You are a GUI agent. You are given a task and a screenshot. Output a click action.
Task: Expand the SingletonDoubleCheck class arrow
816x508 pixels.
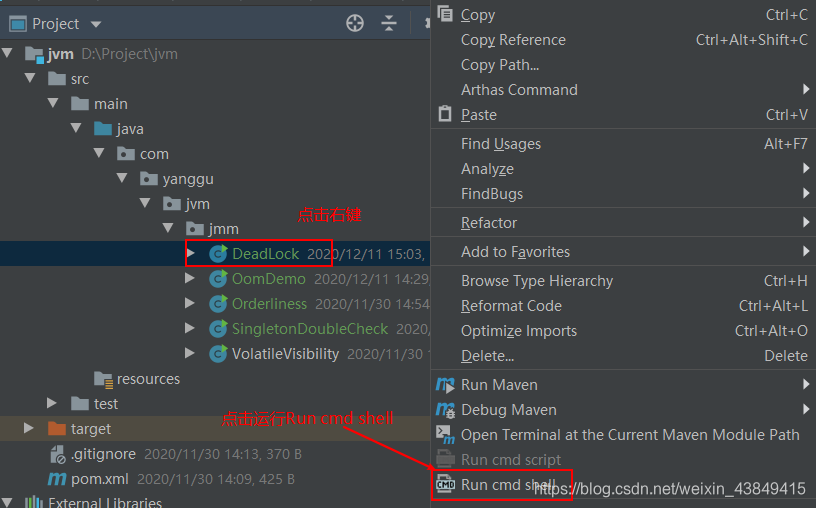190,328
